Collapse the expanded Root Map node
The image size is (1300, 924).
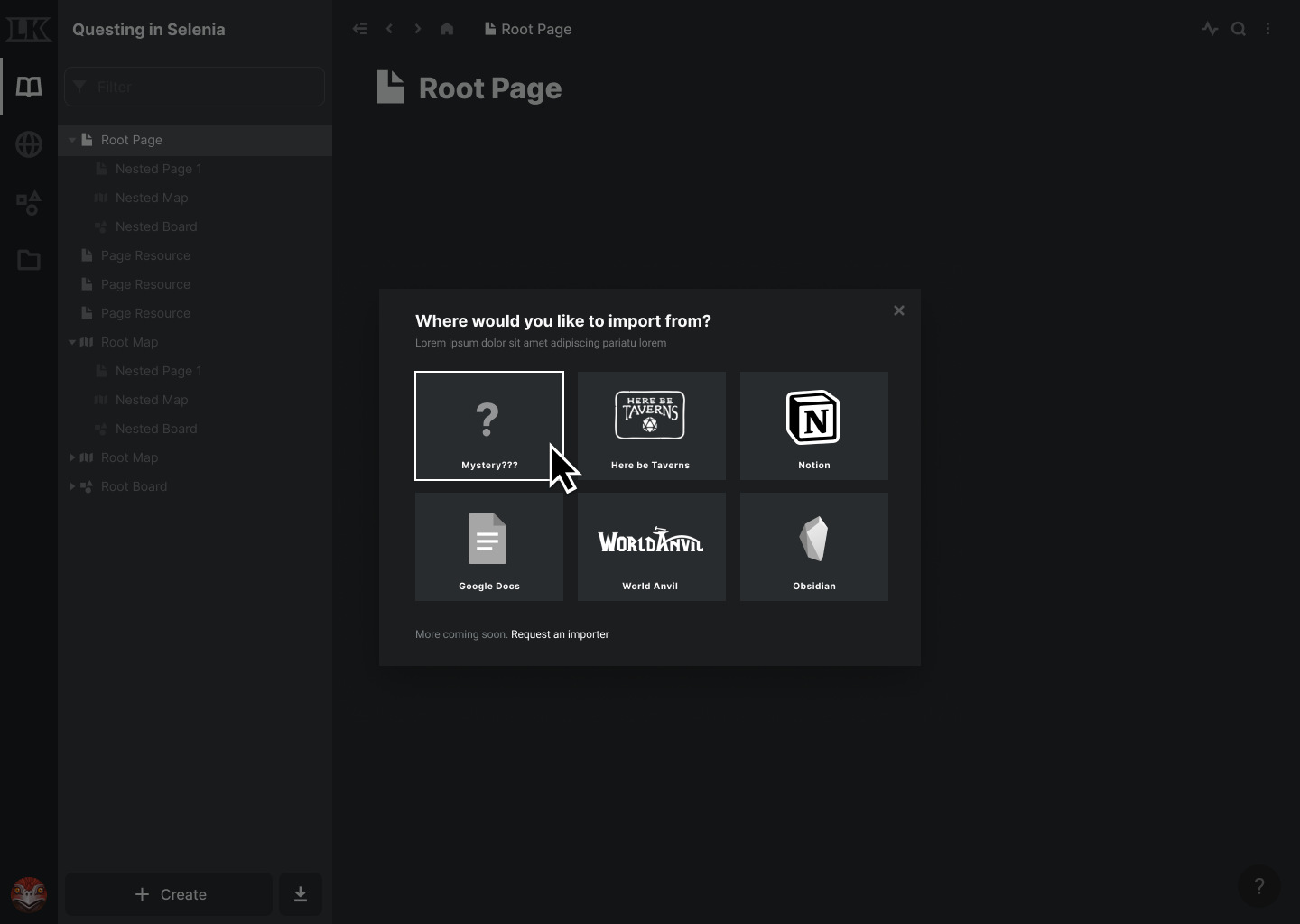coord(72,342)
